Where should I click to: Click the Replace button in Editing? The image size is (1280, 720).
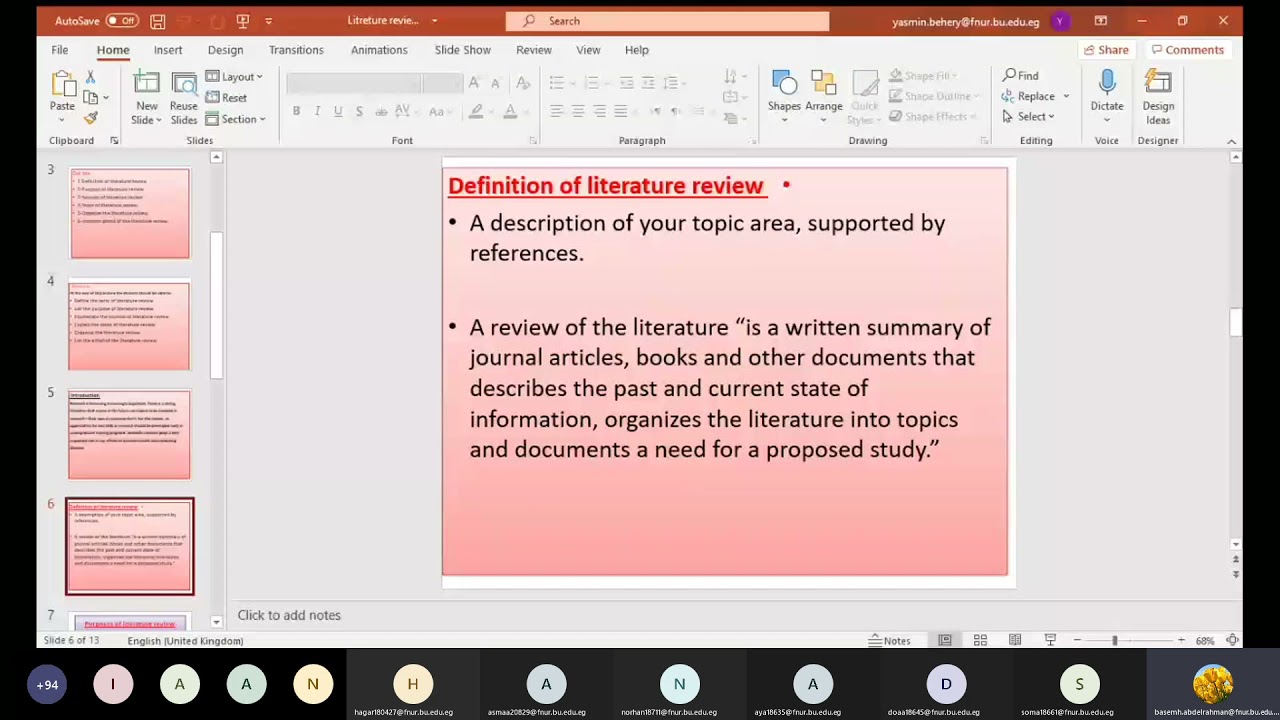tap(1029, 96)
